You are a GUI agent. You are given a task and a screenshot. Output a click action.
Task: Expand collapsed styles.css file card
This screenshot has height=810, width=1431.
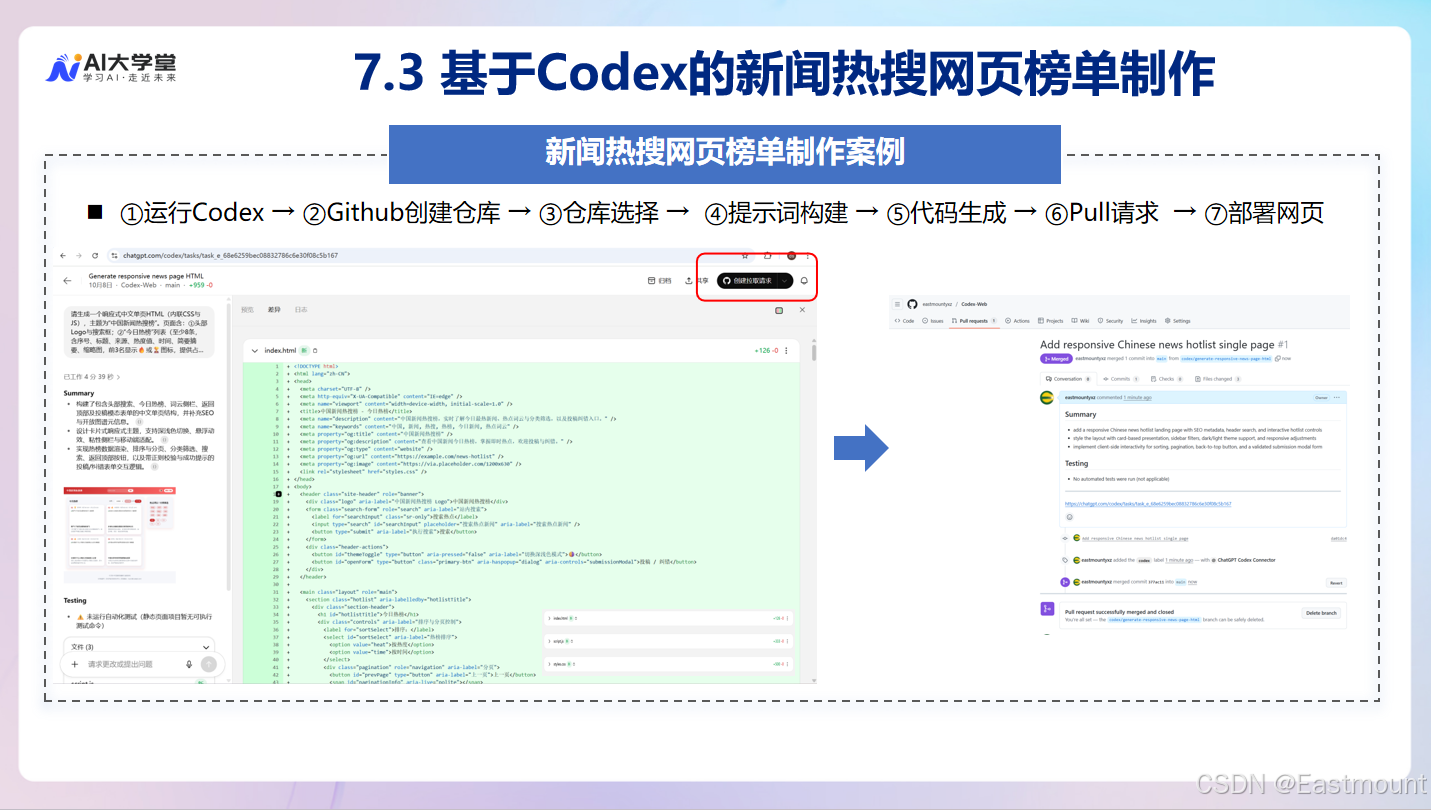(x=668, y=664)
